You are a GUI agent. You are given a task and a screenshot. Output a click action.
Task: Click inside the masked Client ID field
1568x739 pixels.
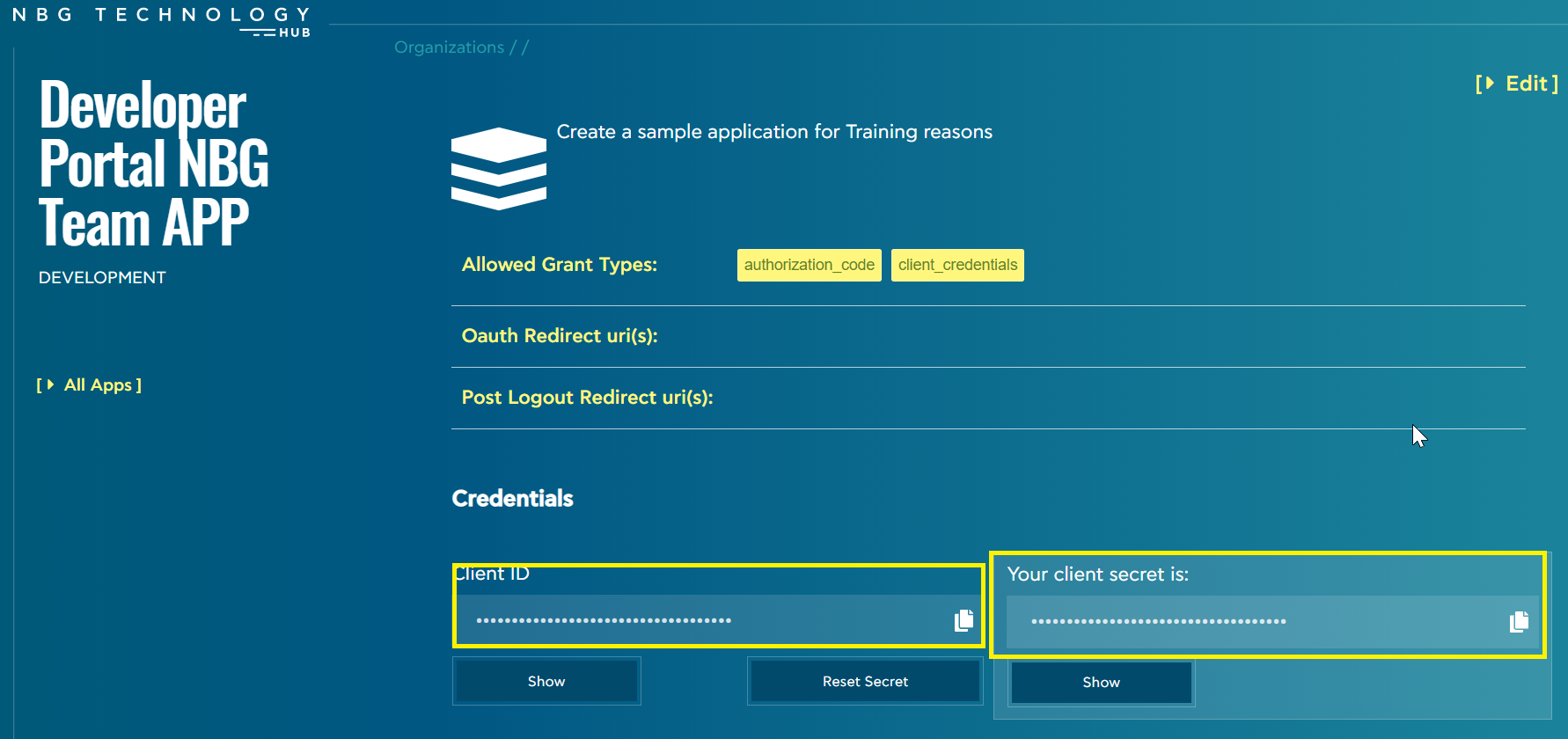click(x=704, y=620)
